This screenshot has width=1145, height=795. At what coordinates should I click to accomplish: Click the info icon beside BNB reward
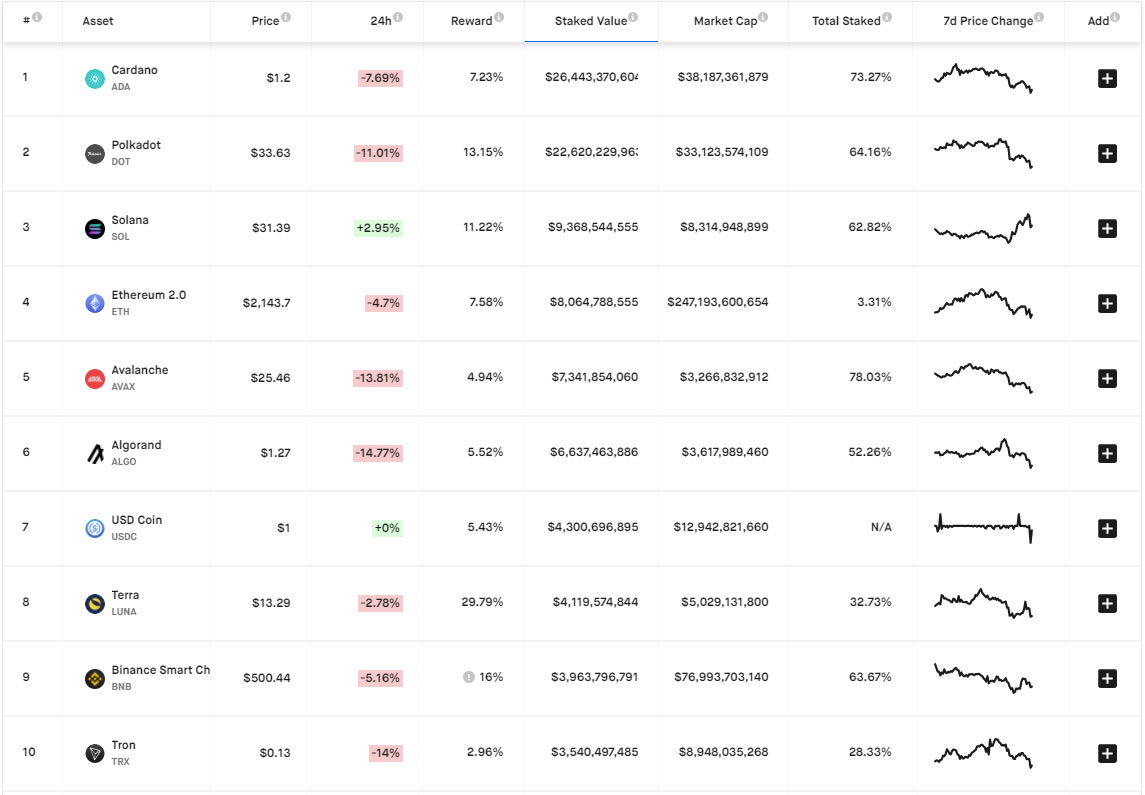(x=468, y=677)
